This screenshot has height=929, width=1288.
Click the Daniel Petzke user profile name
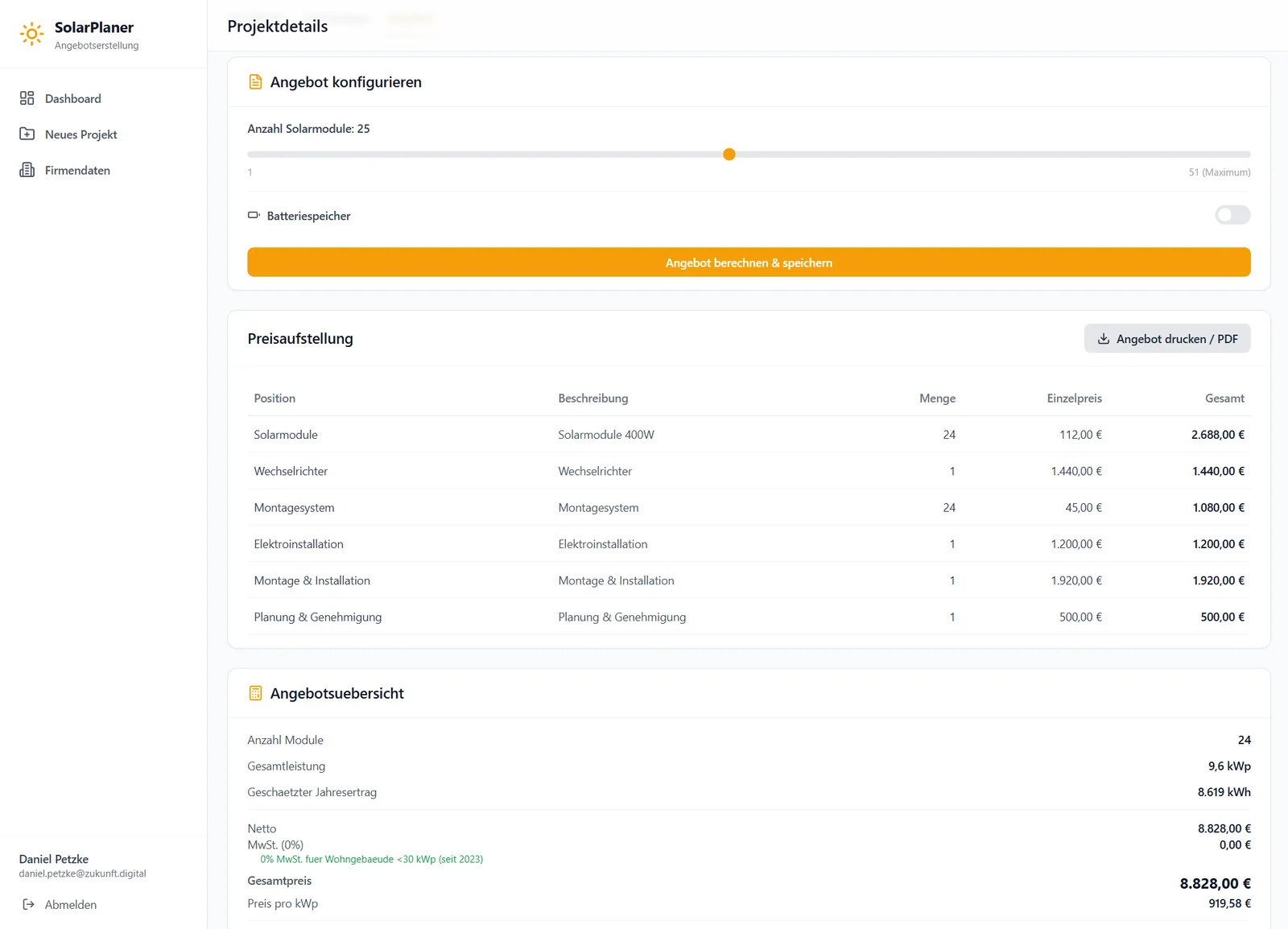[54, 859]
